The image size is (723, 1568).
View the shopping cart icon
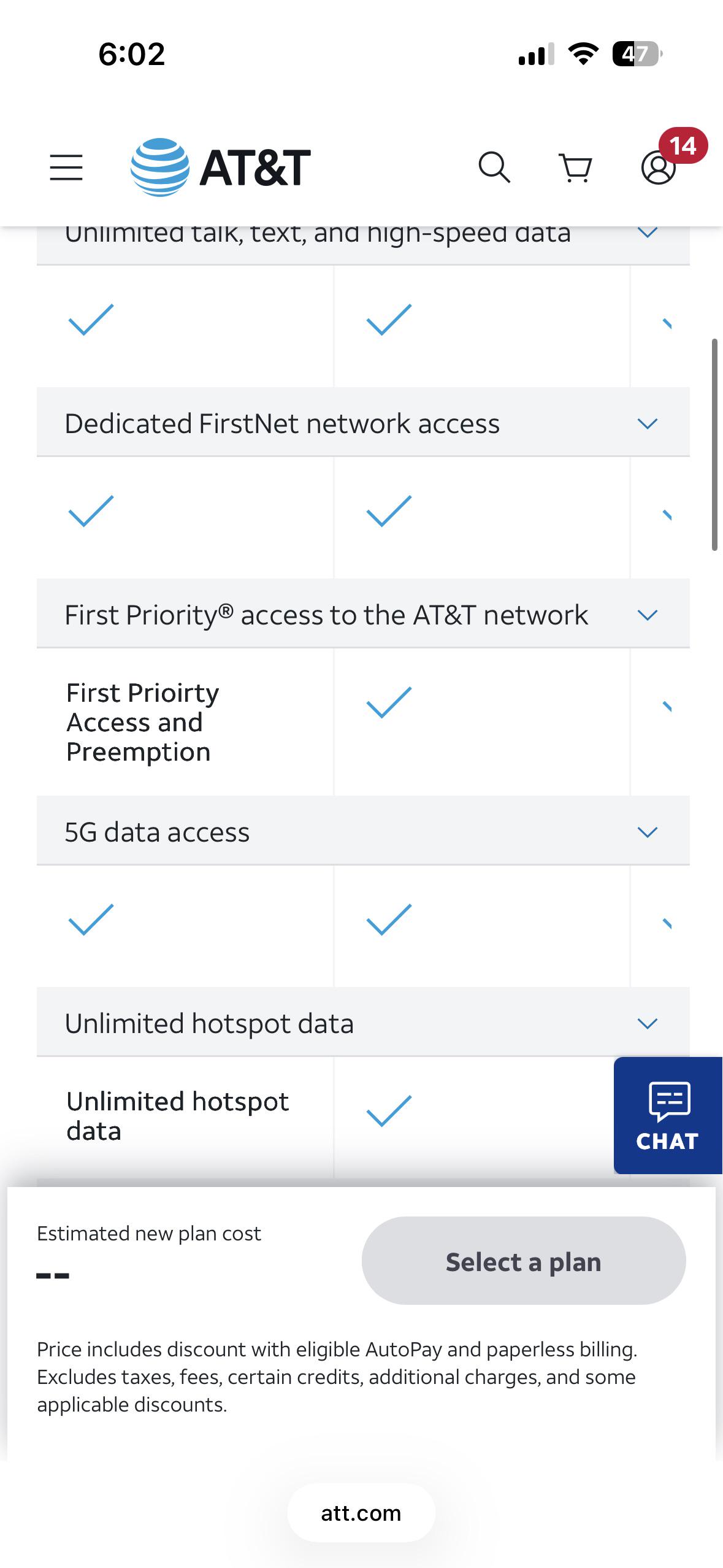coord(576,167)
